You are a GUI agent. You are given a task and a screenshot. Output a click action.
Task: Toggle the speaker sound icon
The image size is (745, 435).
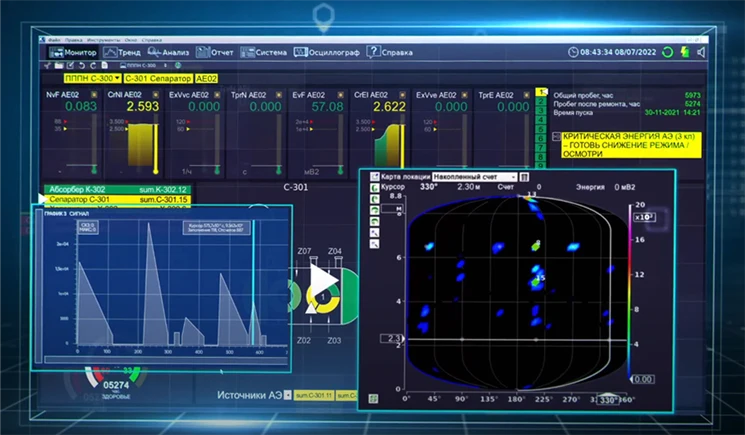(x=701, y=52)
